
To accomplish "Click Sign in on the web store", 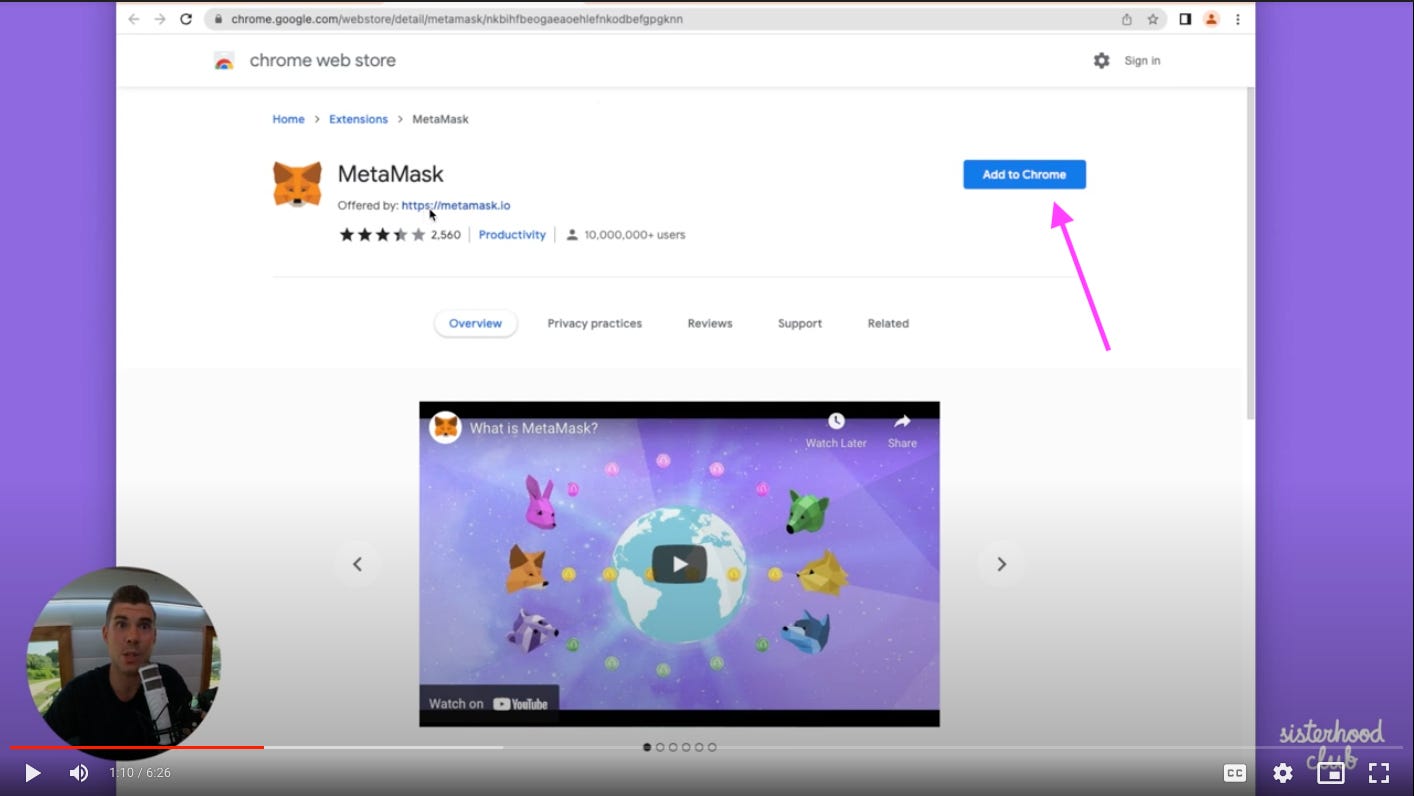I will pyautogui.click(x=1142, y=61).
